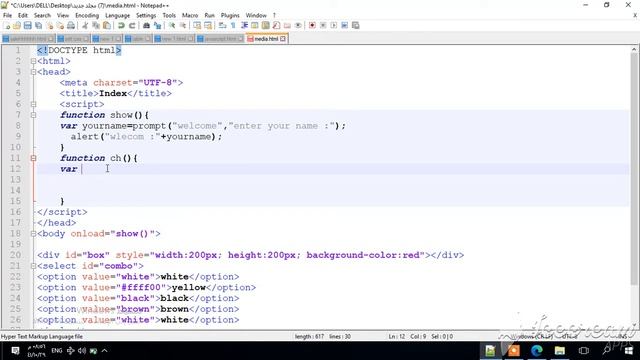640x360 pixels.
Task: Open the Macro menu
Action: (190, 16)
